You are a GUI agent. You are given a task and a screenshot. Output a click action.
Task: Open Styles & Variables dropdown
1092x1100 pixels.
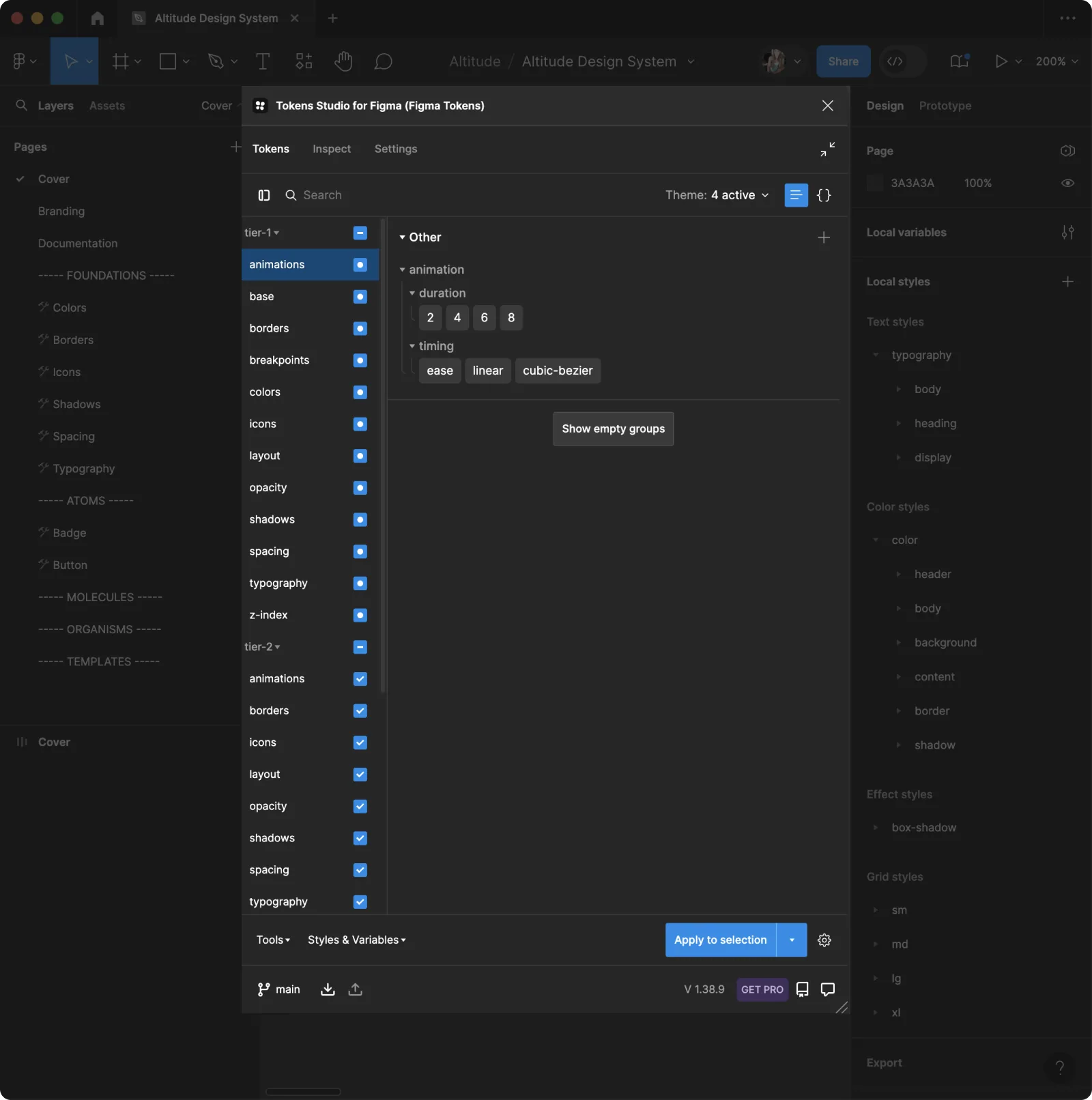pos(357,940)
